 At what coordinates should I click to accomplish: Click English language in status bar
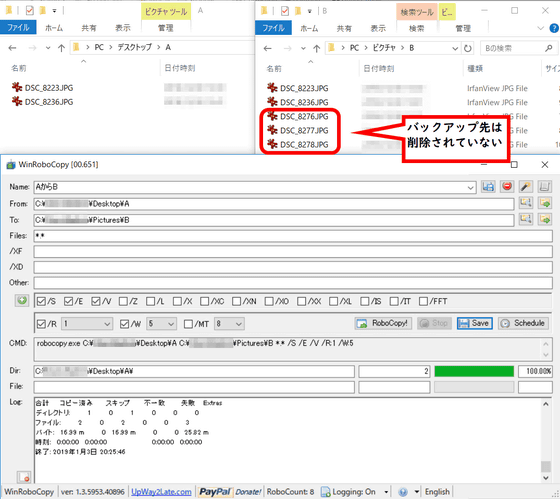tap(437, 492)
